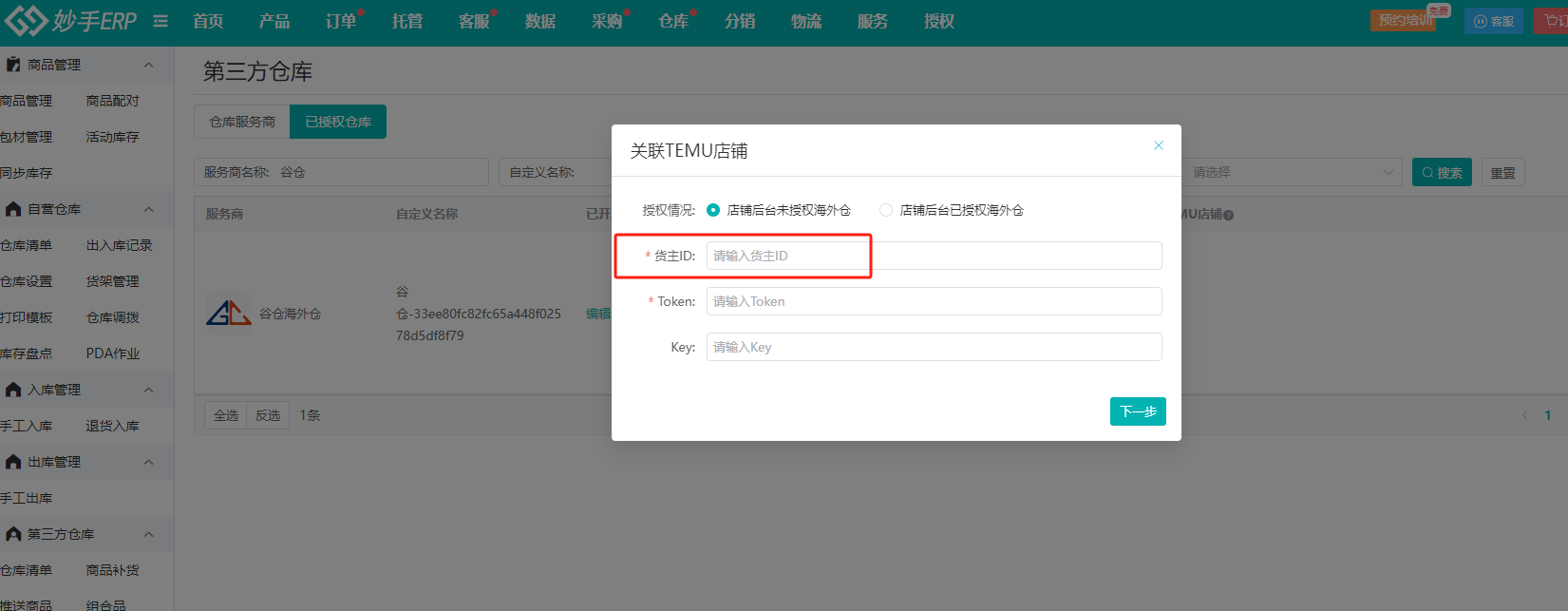Click the 货主ID input field
This screenshot has height=611, width=1568.
tap(935, 256)
